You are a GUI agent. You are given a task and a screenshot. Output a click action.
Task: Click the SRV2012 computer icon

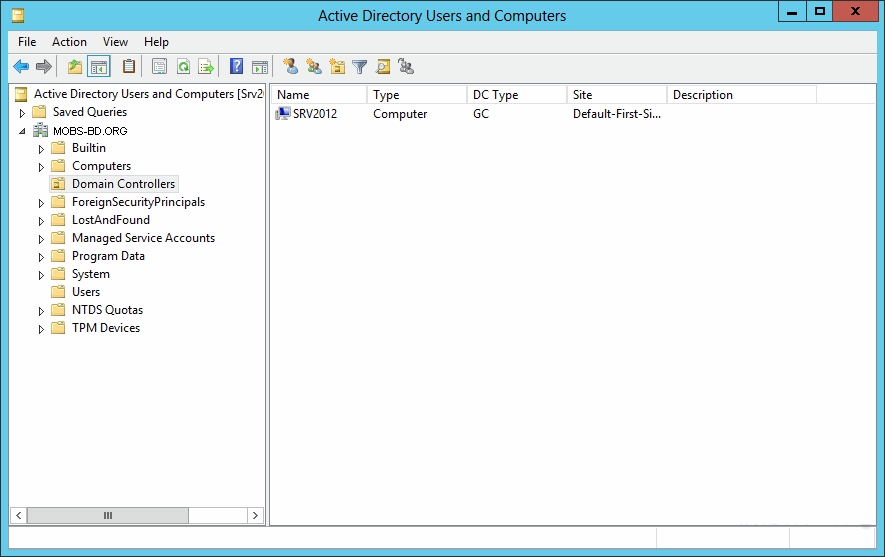click(x=283, y=113)
